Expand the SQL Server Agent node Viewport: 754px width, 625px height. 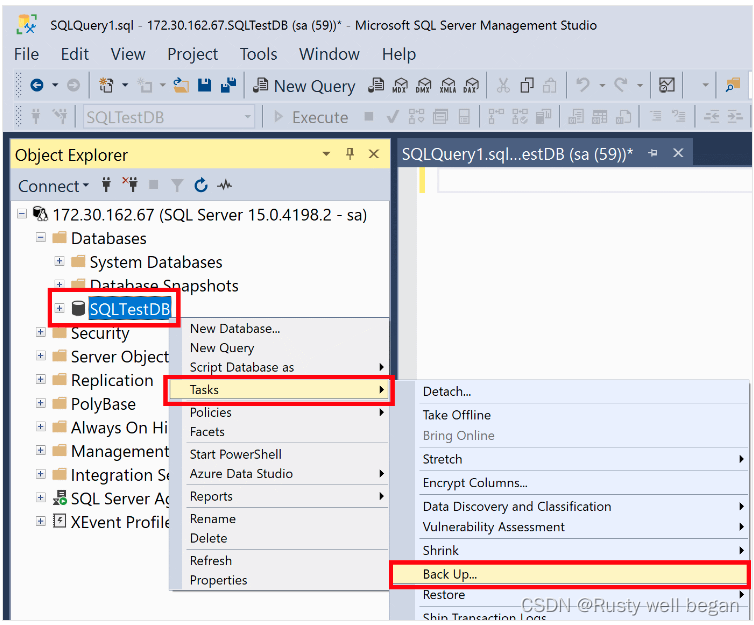(41, 498)
